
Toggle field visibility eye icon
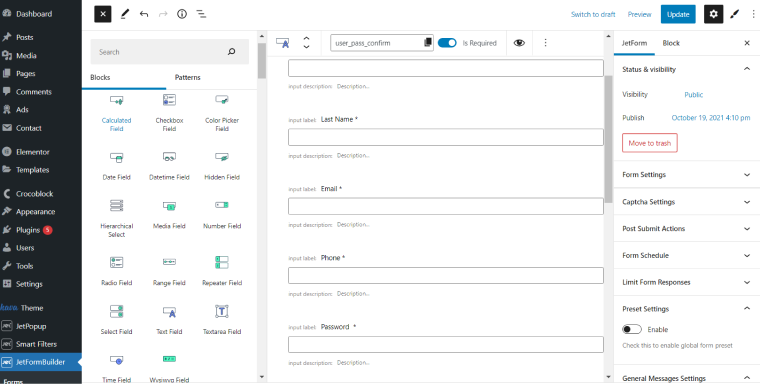point(519,43)
